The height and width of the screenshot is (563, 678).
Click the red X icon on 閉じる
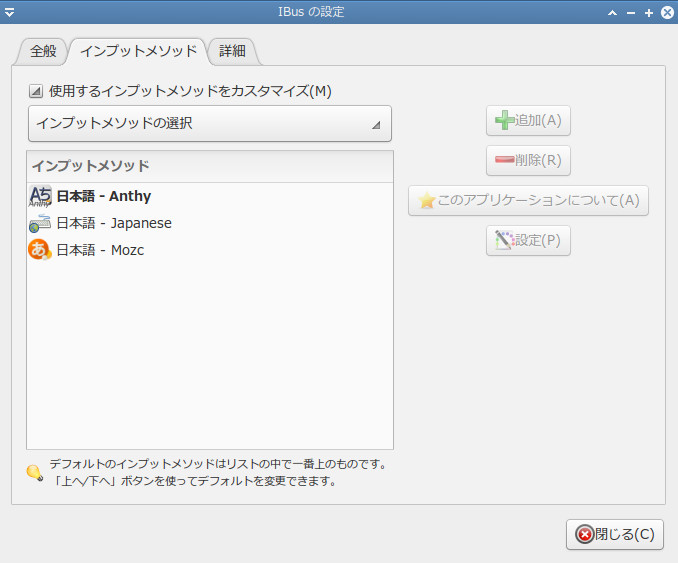[x=585, y=535]
